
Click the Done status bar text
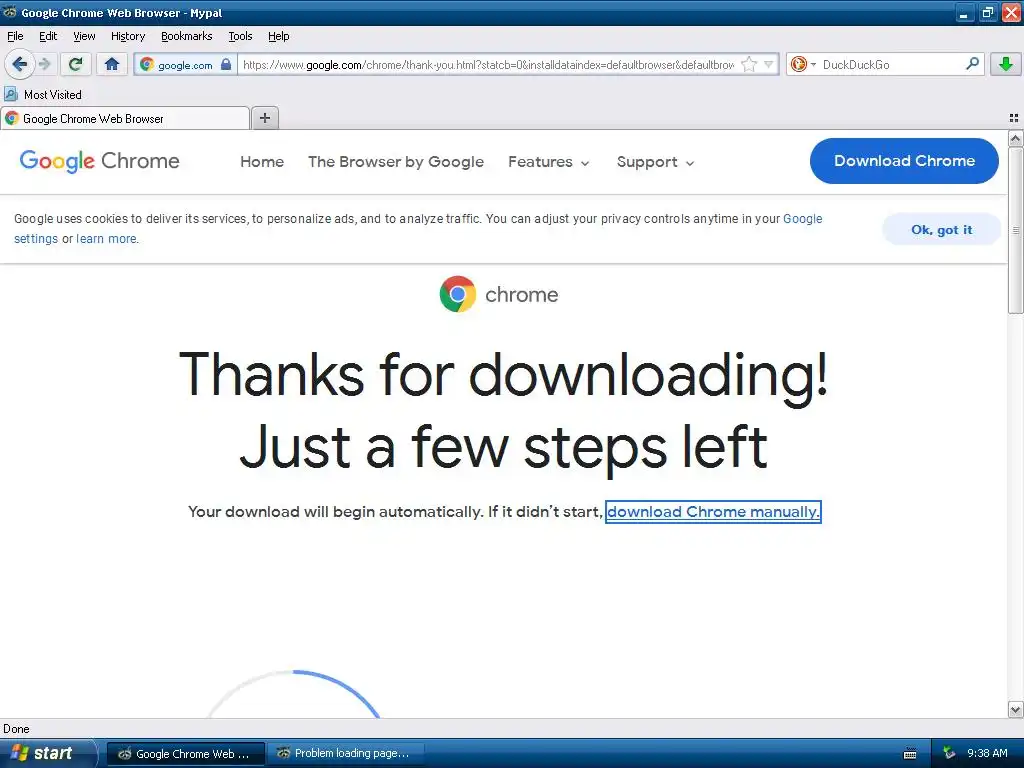(16, 729)
